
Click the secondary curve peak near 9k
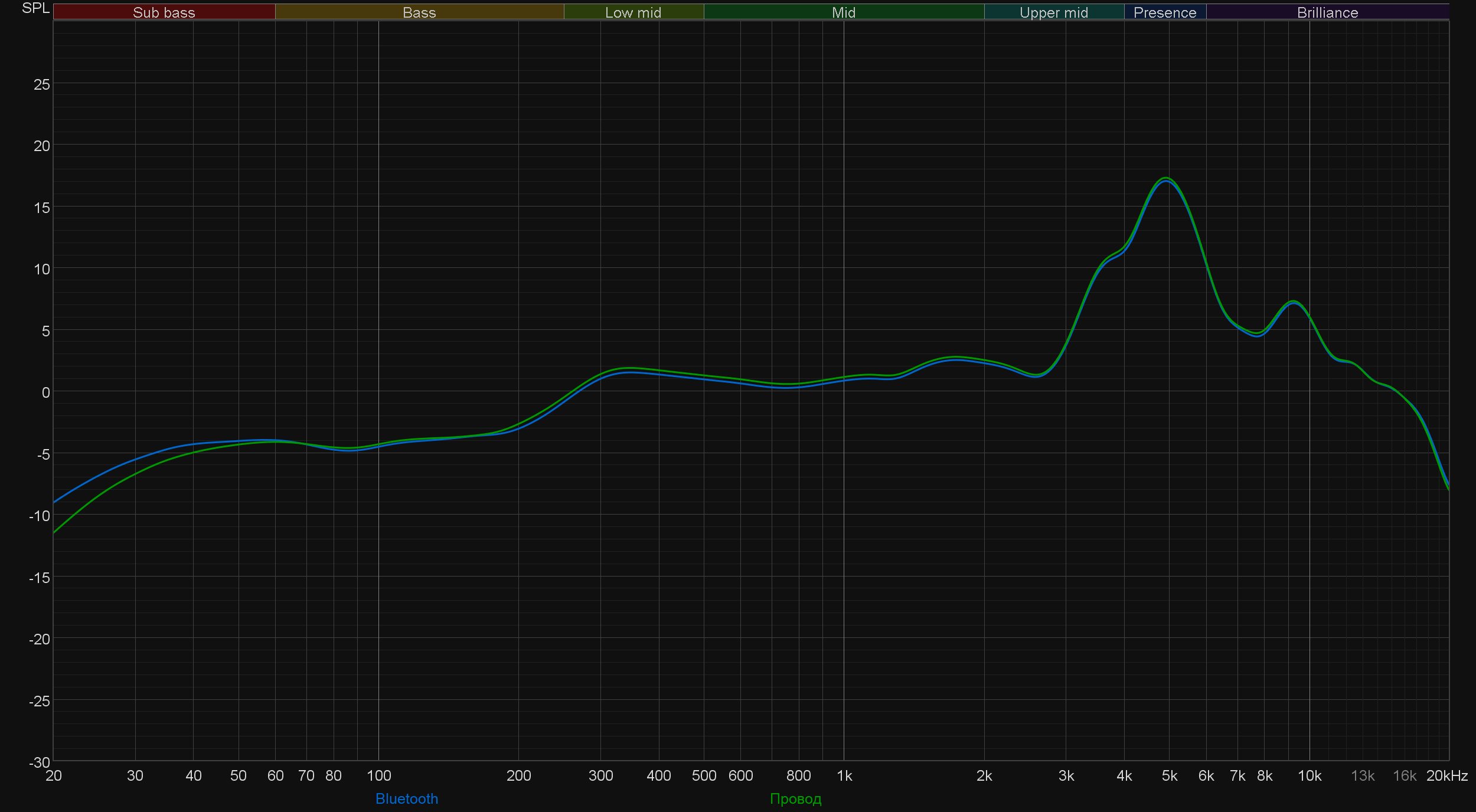click(x=1293, y=302)
